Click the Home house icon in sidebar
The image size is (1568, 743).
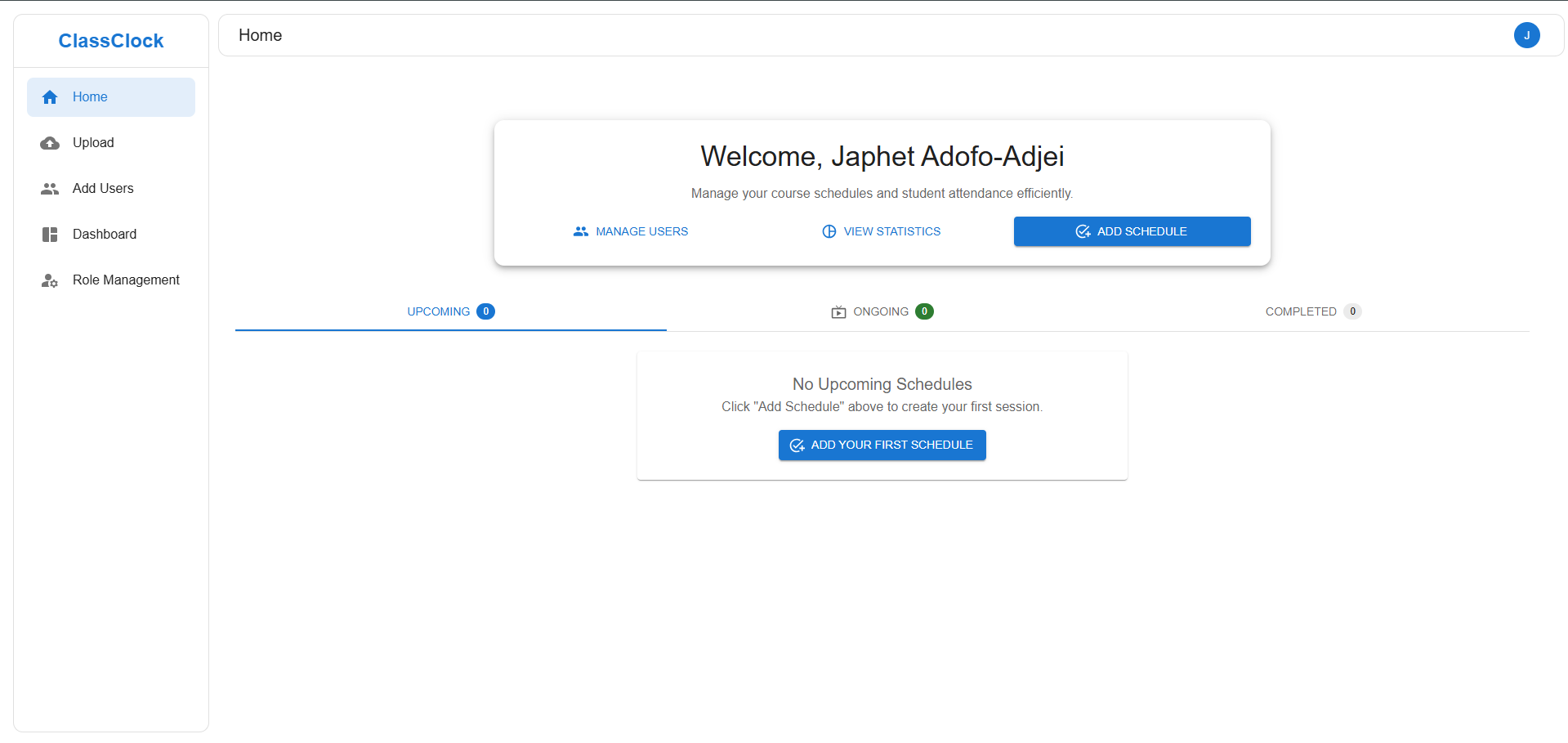coord(50,97)
